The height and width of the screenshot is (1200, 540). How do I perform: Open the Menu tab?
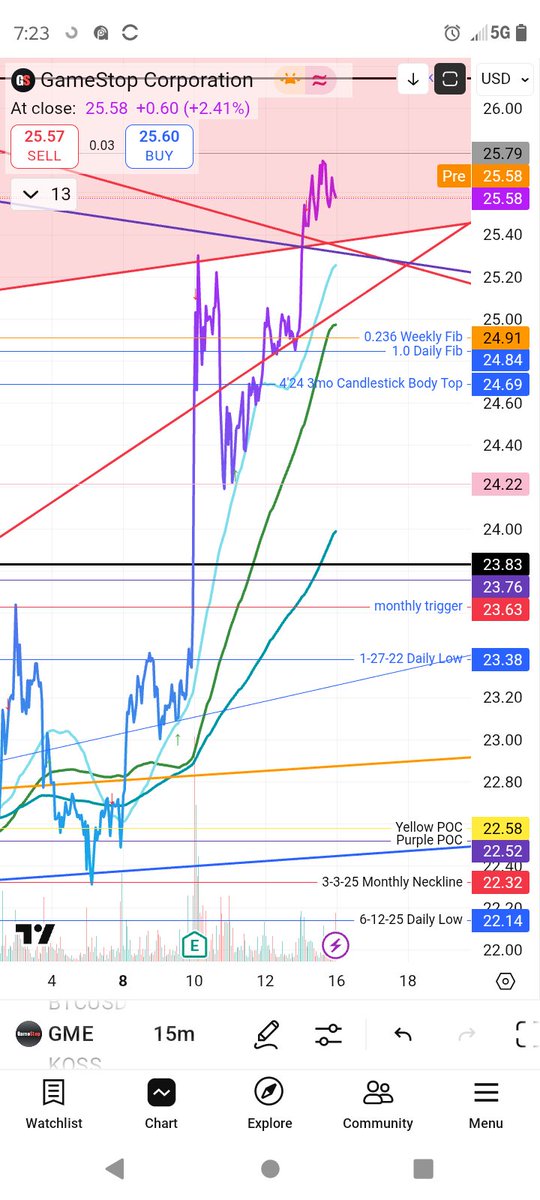click(x=486, y=1104)
